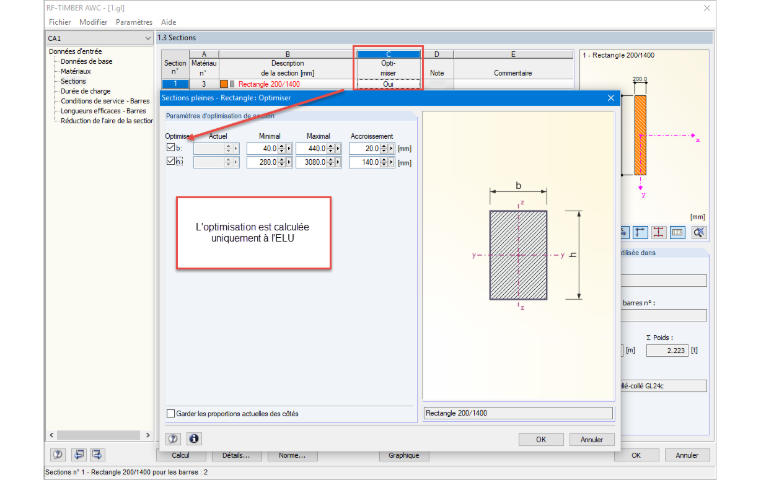Adjust the minimal b value spinner
Screen dimensions: 760x480
(282, 148)
